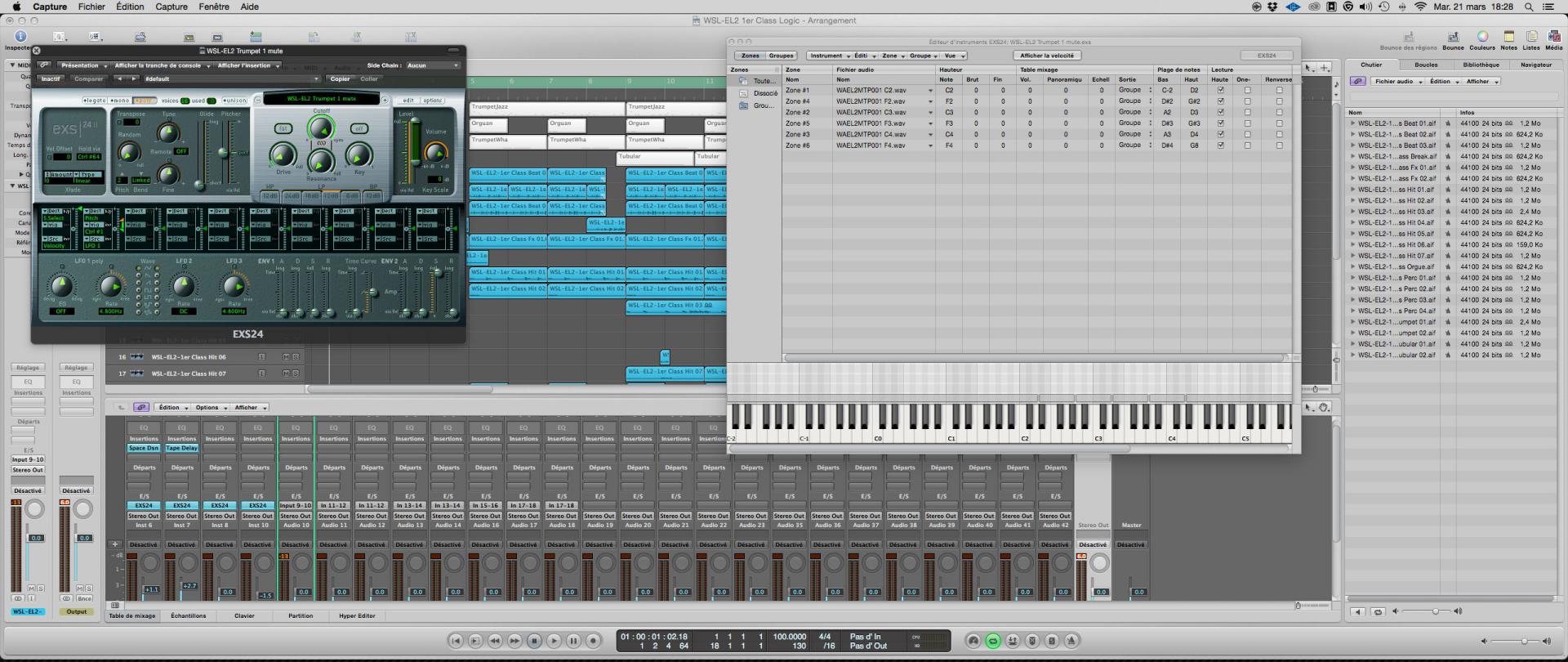1568x662 pixels.
Task: Click the transport Rewind button
Action: pos(495,641)
